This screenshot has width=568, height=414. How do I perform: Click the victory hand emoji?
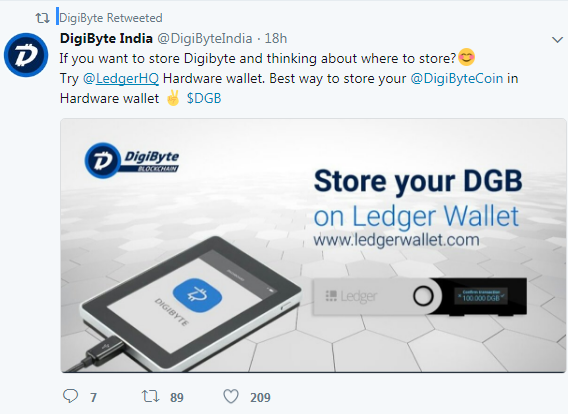173,98
